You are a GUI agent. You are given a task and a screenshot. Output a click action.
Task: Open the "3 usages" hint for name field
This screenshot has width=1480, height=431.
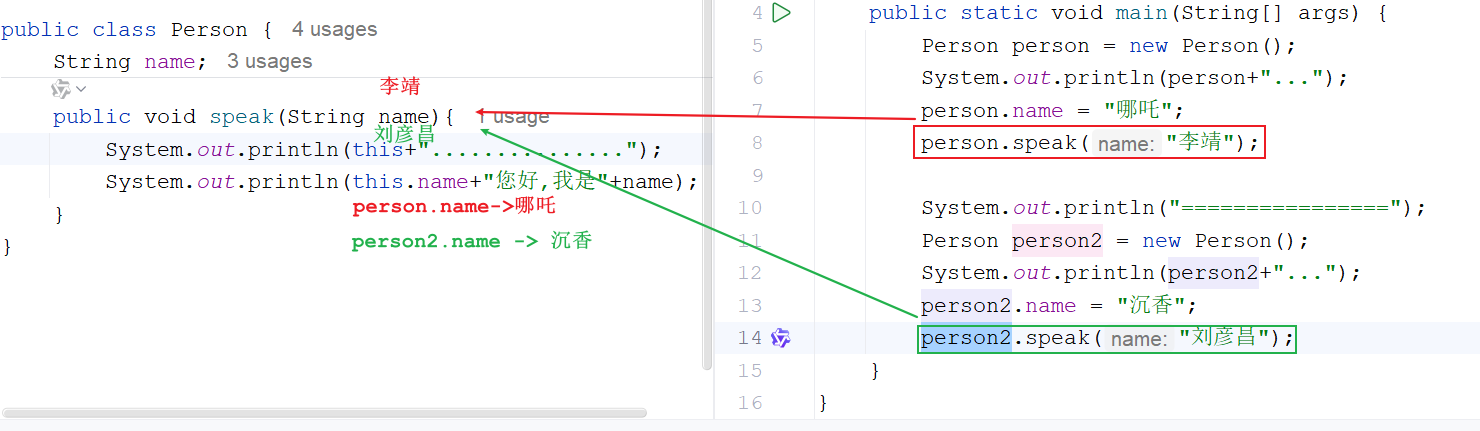pos(269,61)
